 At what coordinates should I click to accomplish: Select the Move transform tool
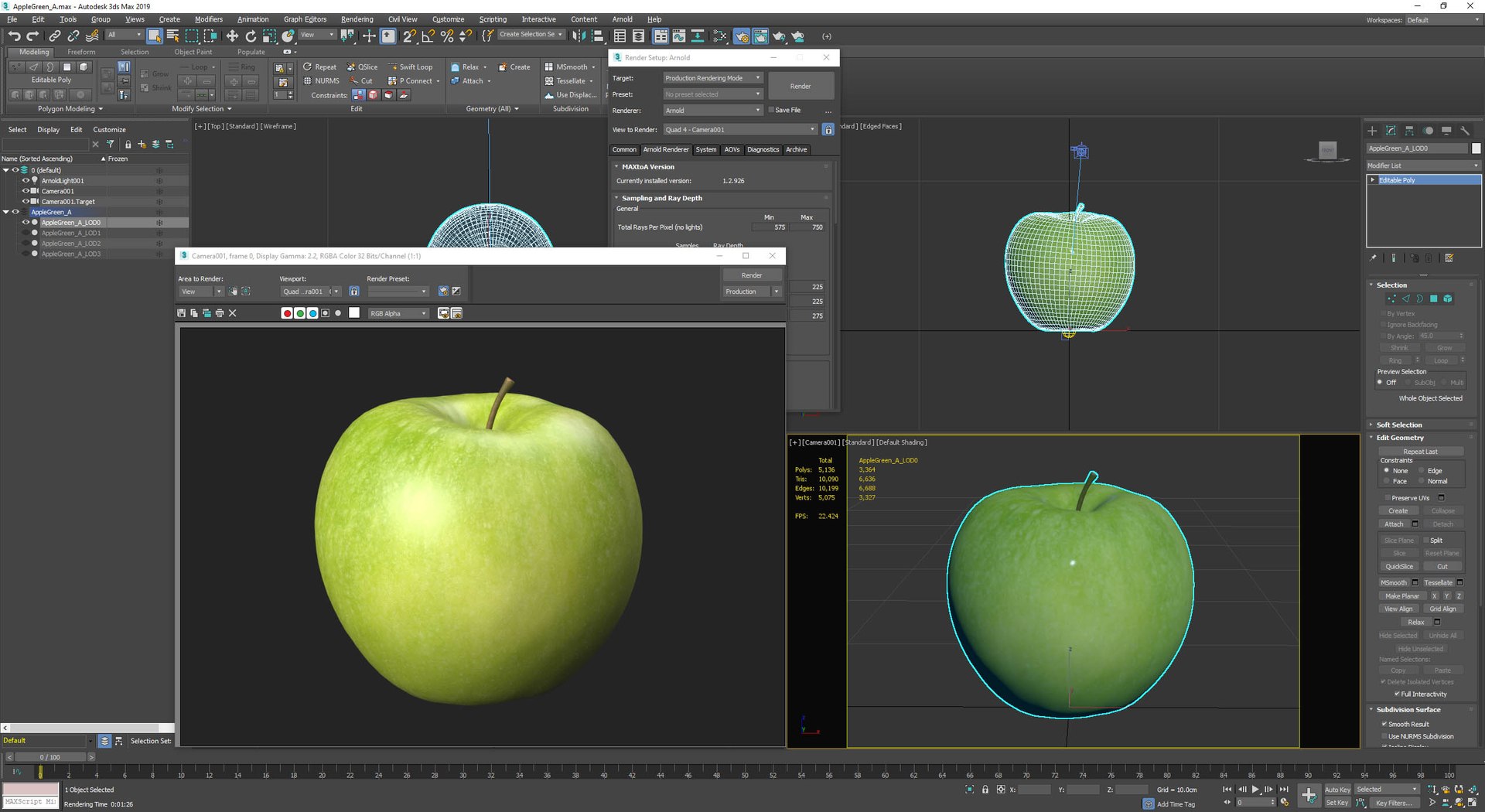[x=231, y=36]
